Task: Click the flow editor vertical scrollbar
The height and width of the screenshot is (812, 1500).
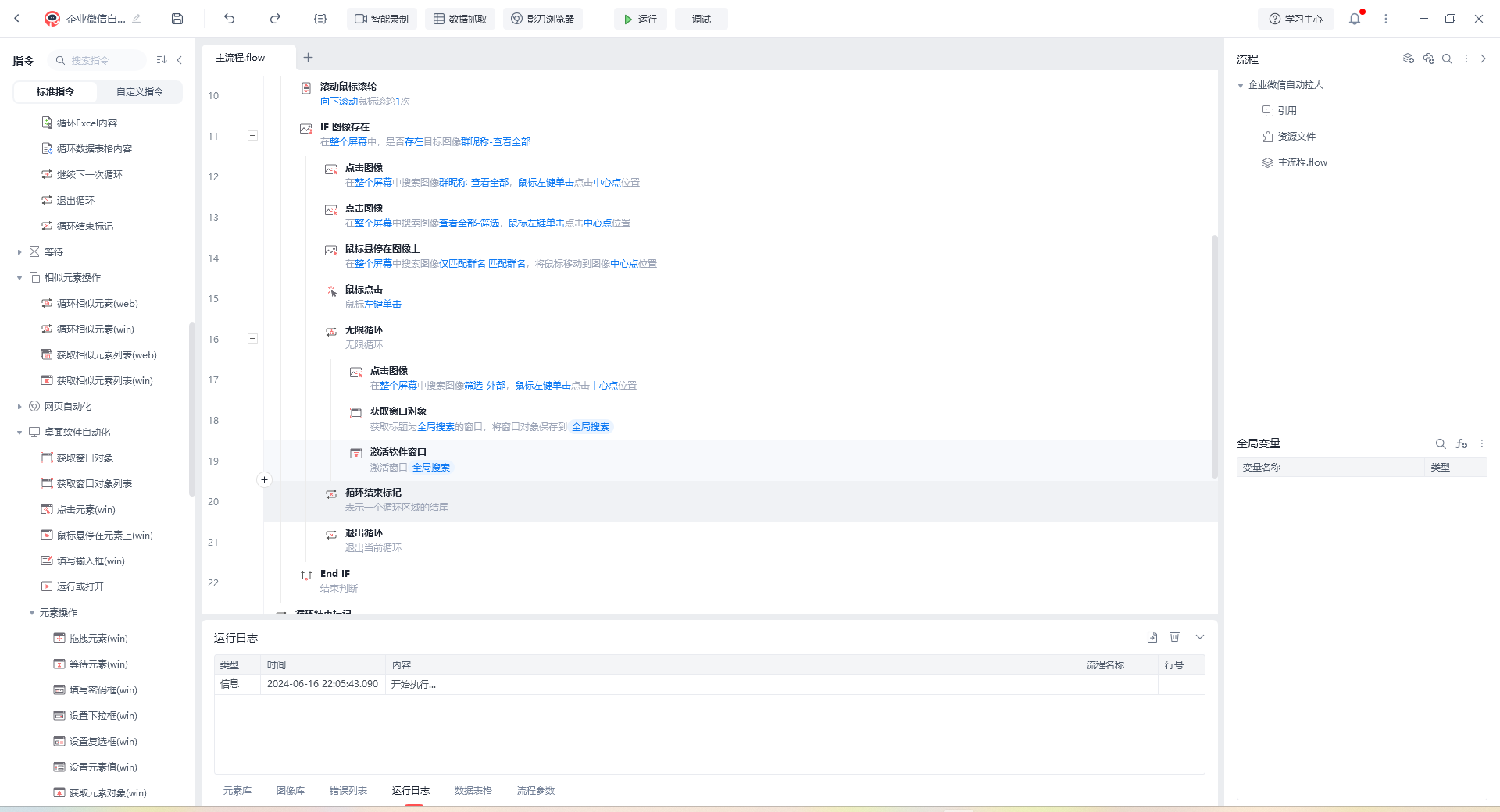Action: tap(1214, 356)
